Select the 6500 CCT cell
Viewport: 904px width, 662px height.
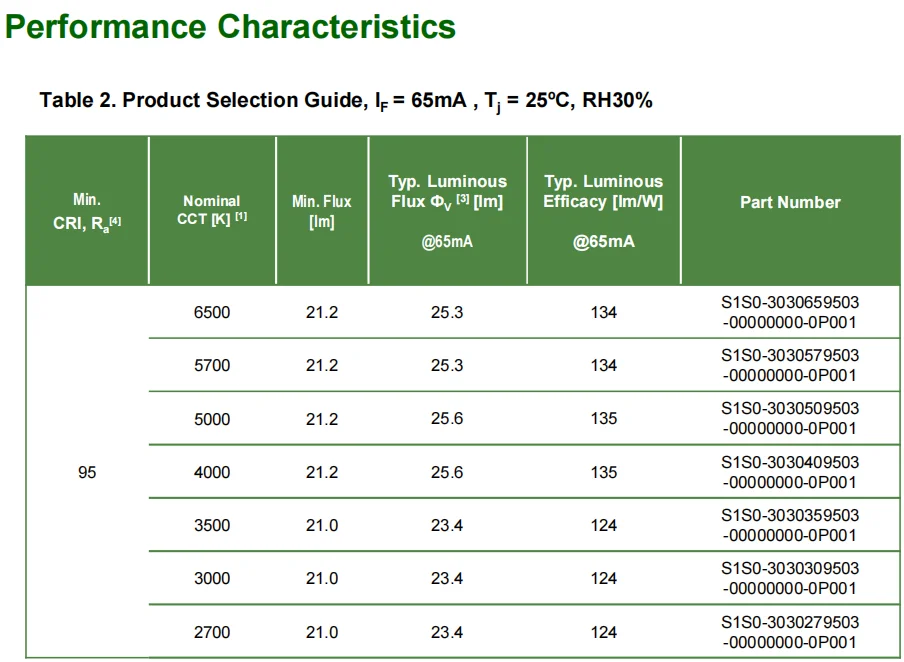point(212,312)
